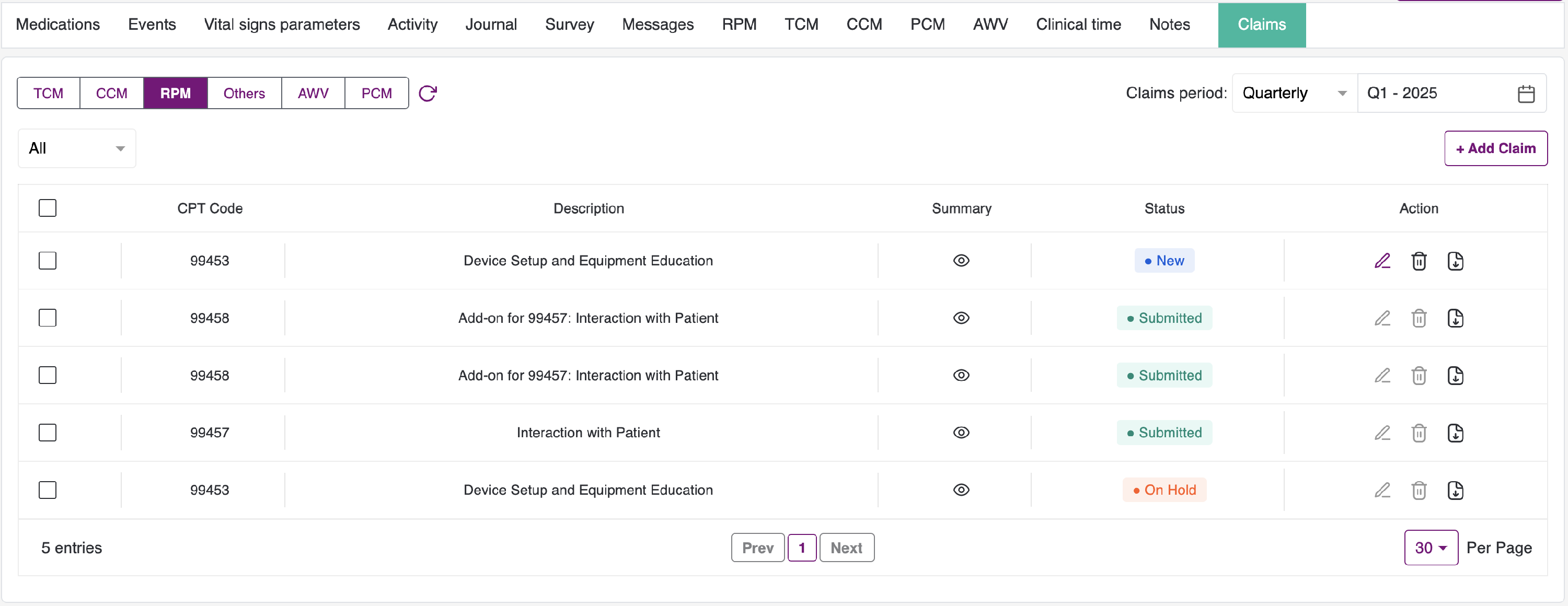Screen dimensions: 1568x606
Task: Download document for the 99457 claim
Action: pyautogui.click(x=1455, y=433)
